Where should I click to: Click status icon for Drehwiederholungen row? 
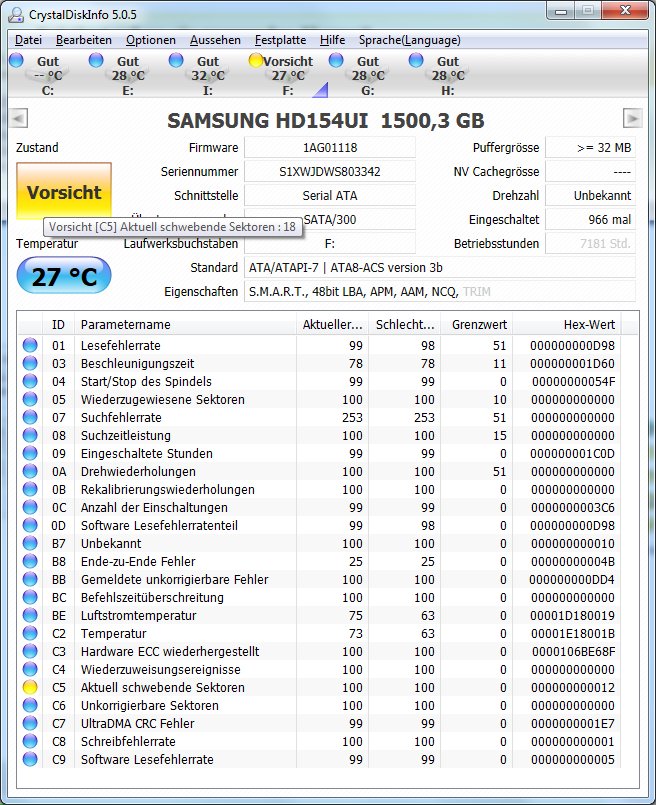[30, 471]
